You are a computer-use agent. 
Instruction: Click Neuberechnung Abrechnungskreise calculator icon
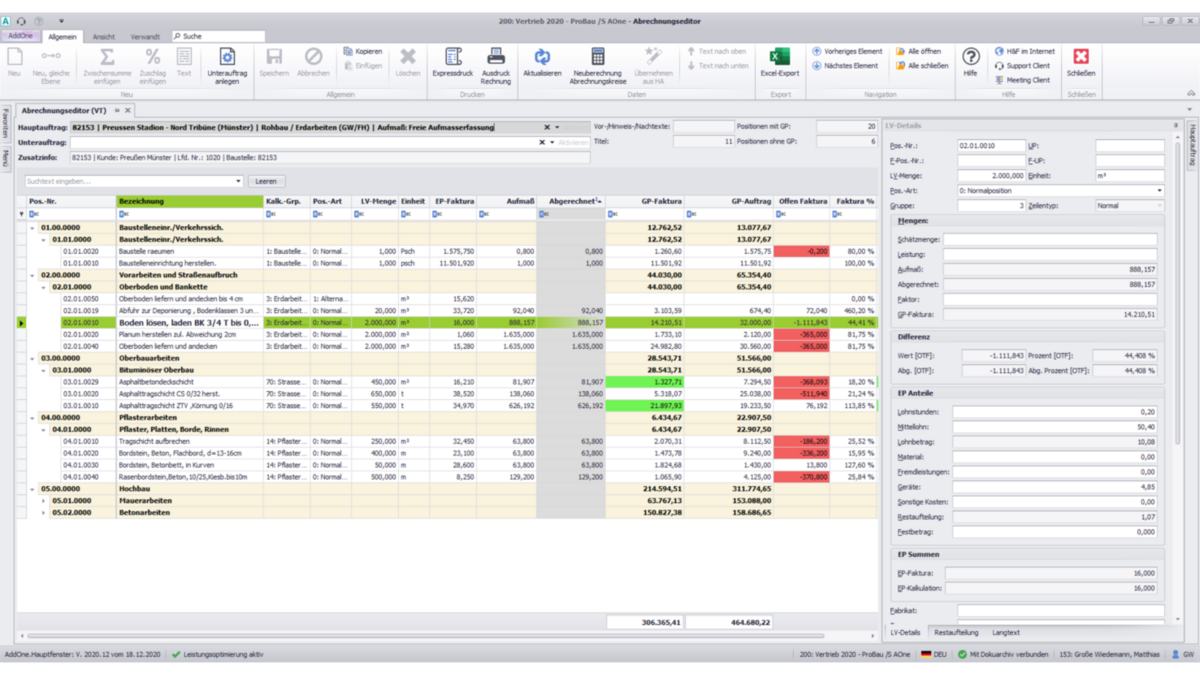[x=597, y=58]
